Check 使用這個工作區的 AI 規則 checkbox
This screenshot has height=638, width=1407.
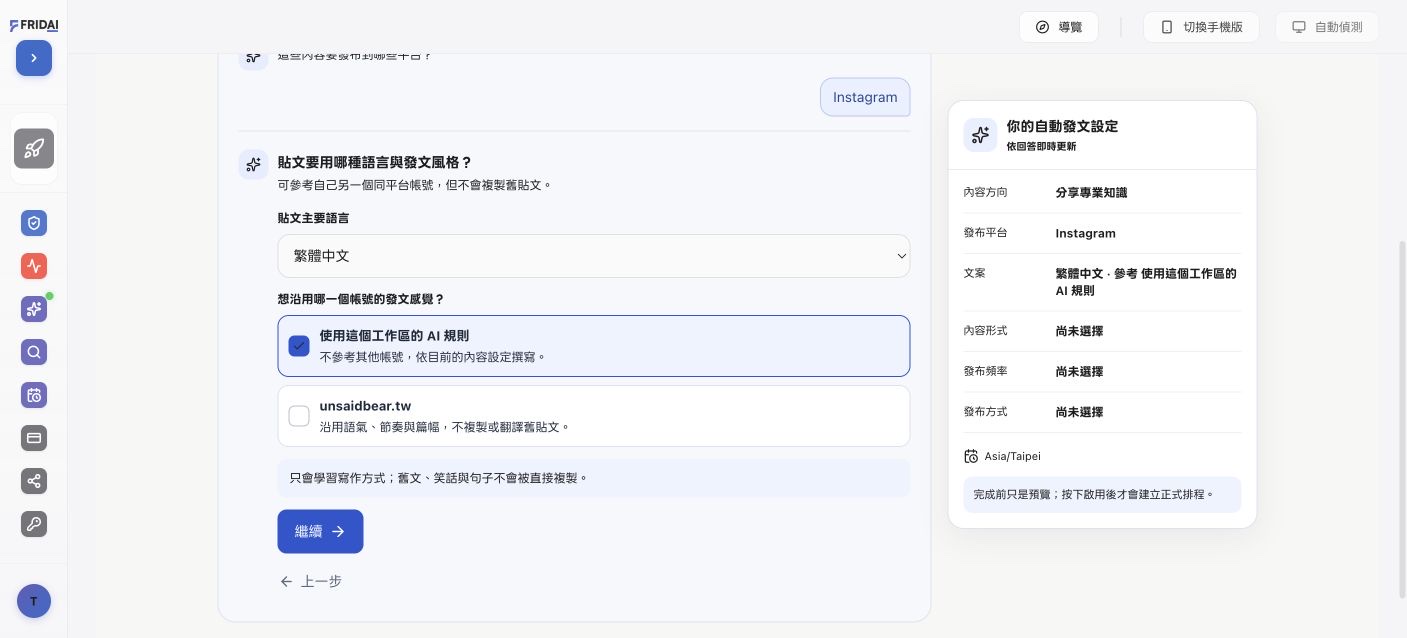[299, 346]
